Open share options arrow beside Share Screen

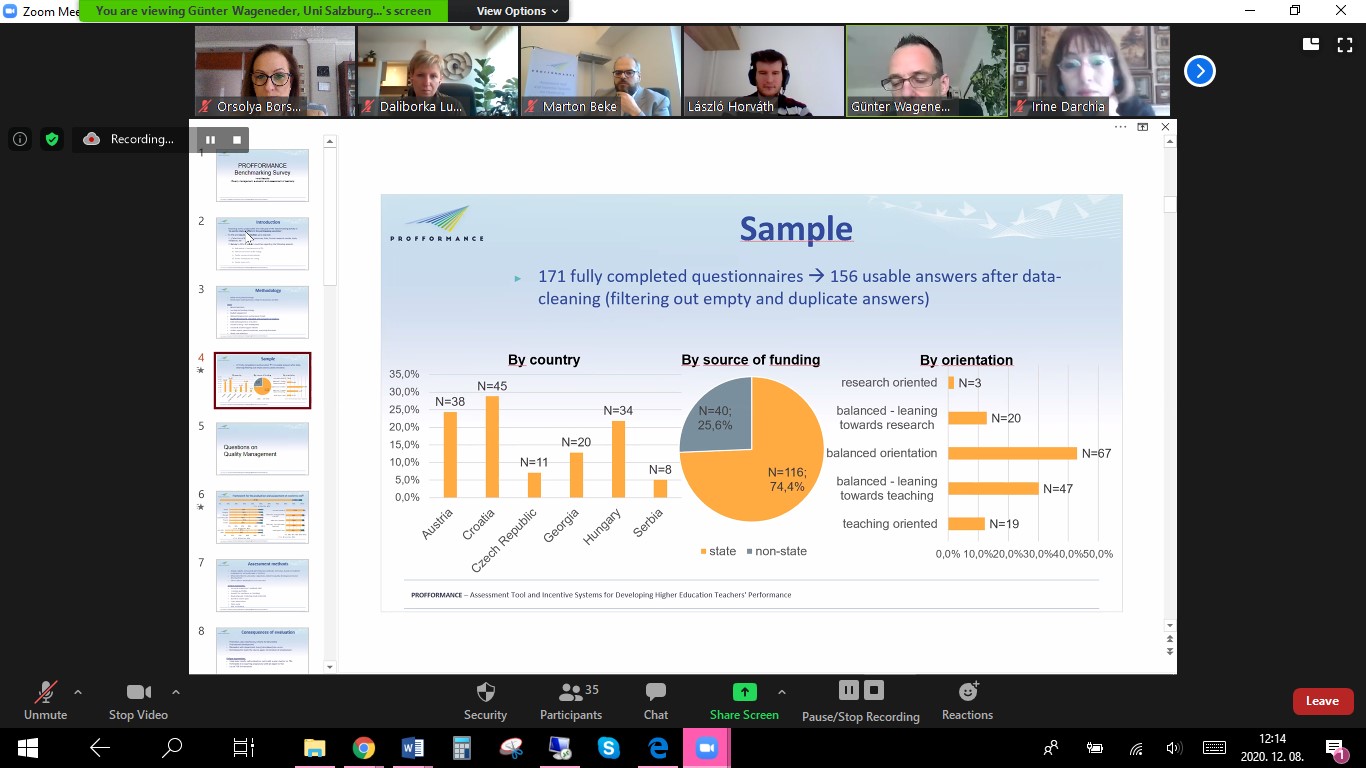[x=782, y=692]
